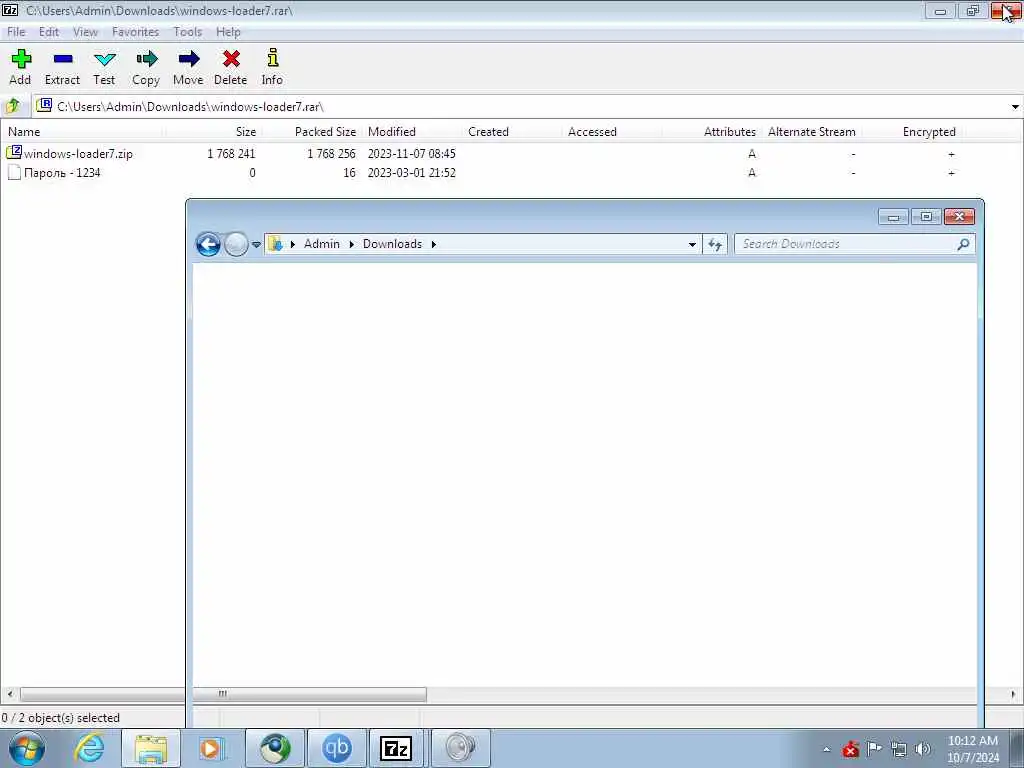Screen dimensions: 1024x768
Task: Open the Favorites menu
Action: pyautogui.click(x=135, y=32)
